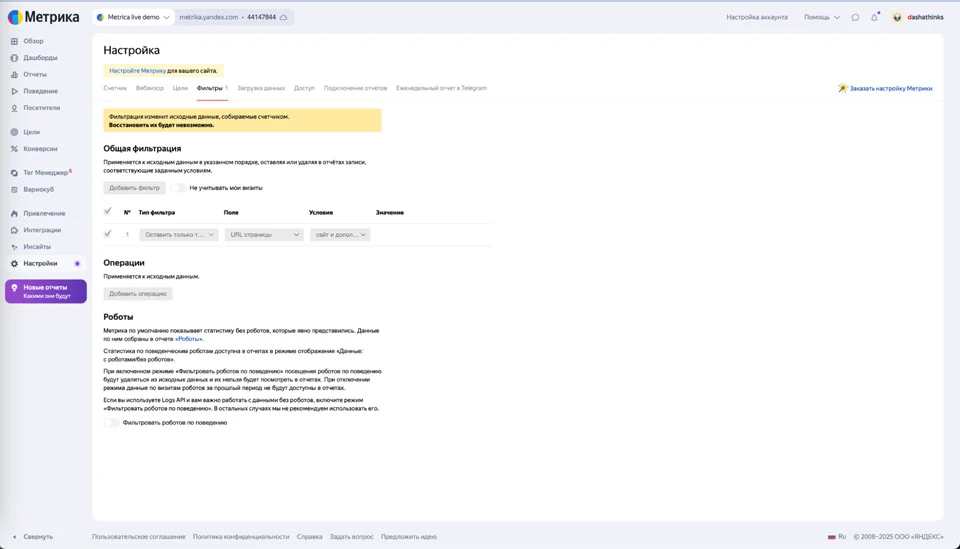
Task: Click the Настройки gear icon in sidebar
Action: tap(14, 264)
